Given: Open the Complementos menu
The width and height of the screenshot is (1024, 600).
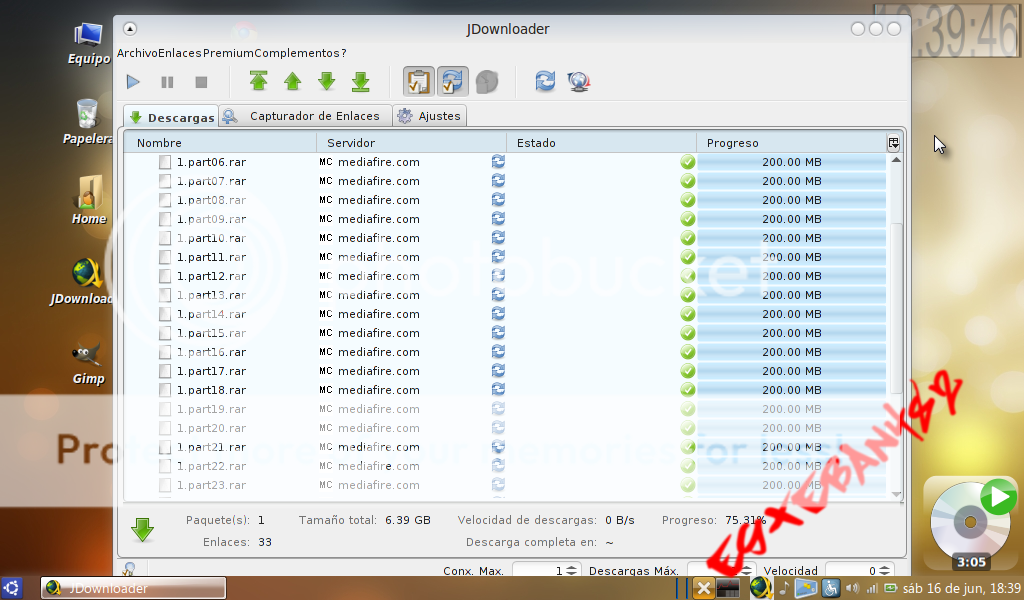Looking at the screenshot, I should click(296, 53).
